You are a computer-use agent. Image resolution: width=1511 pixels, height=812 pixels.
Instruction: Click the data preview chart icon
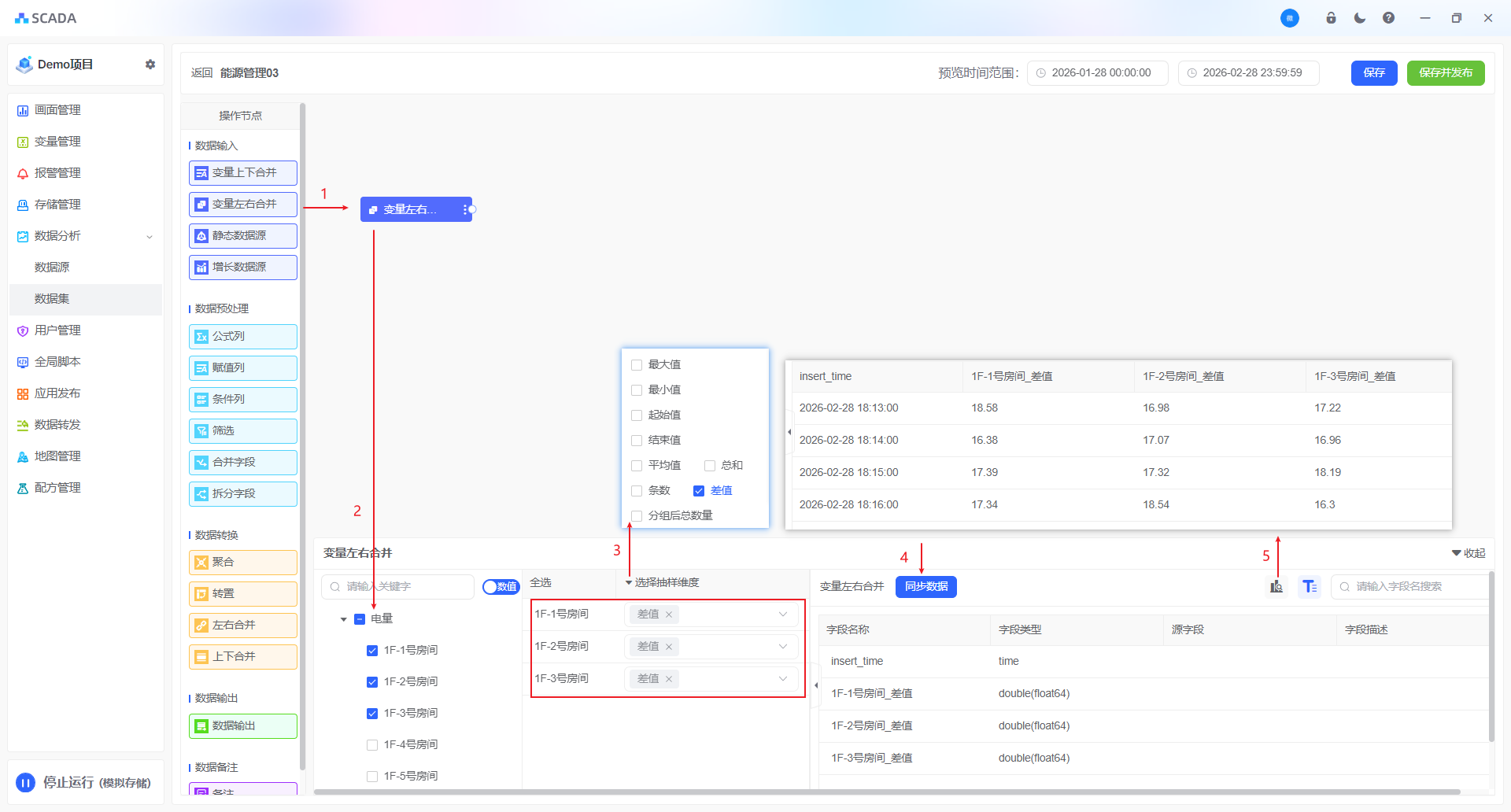tap(1276, 587)
